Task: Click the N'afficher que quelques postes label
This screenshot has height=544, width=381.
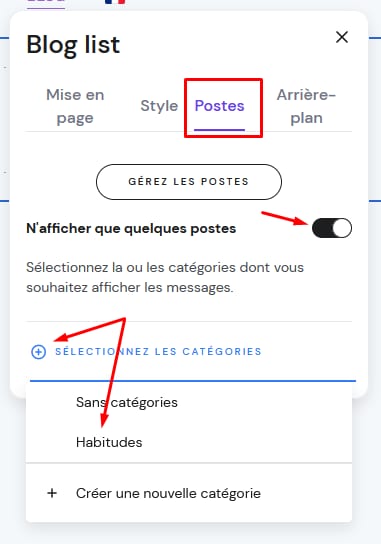Action: click(x=131, y=228)
